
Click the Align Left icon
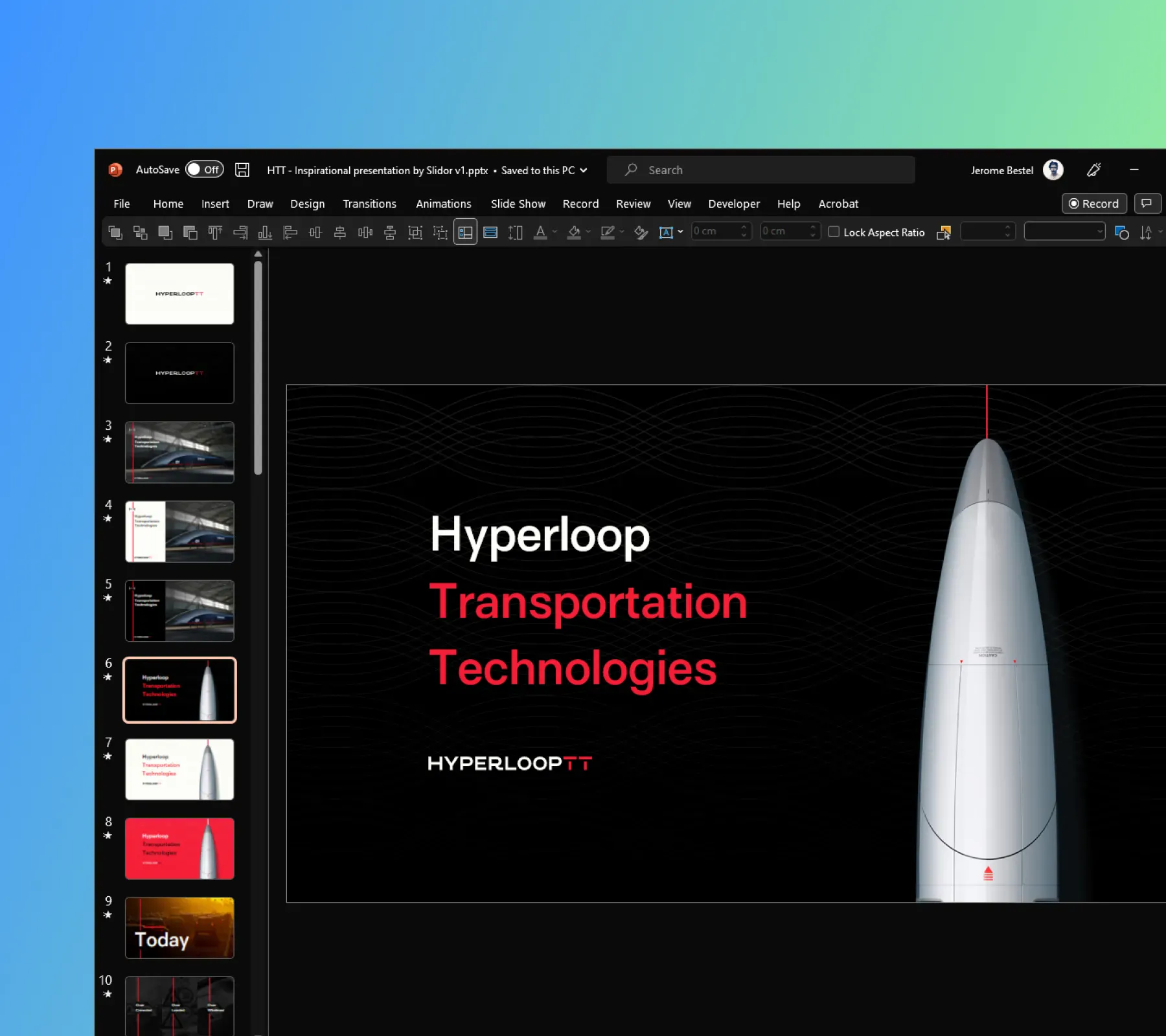pos(290,232)
